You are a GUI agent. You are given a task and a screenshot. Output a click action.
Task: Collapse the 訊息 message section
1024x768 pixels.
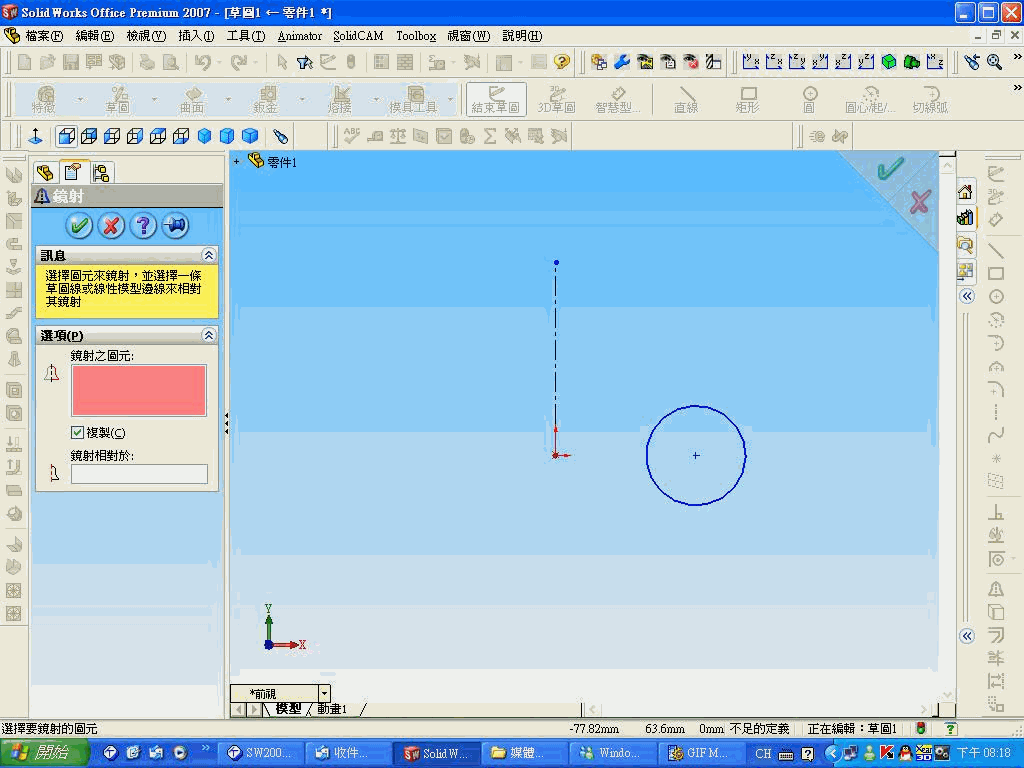pos(208,255)
